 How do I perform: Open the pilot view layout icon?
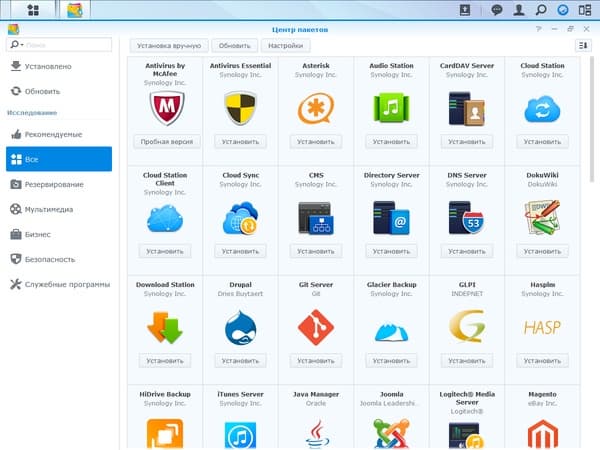tap(585, 10)
